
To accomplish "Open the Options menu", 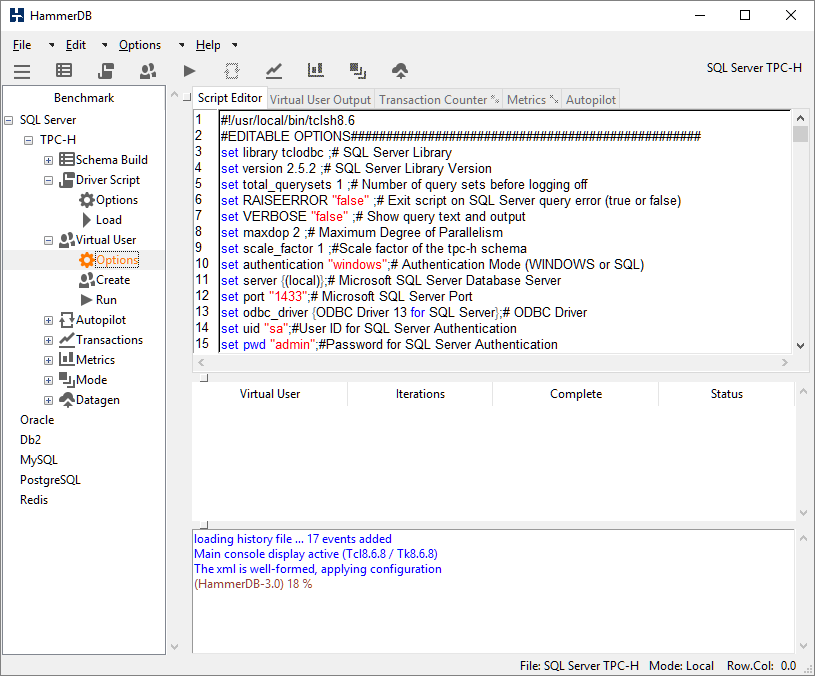I will click(140, 45).
